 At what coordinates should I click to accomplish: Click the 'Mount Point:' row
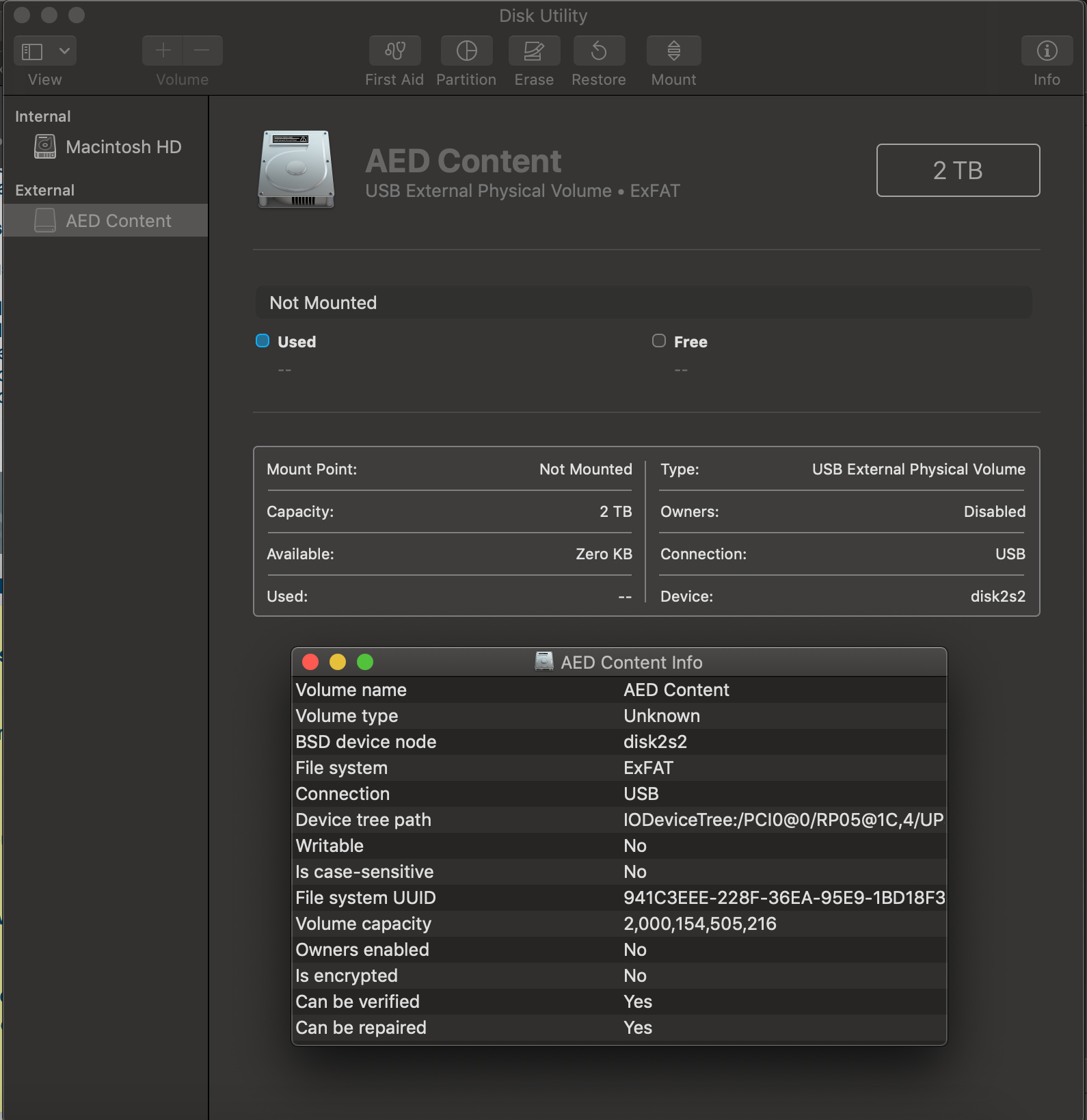click(449, 469)
